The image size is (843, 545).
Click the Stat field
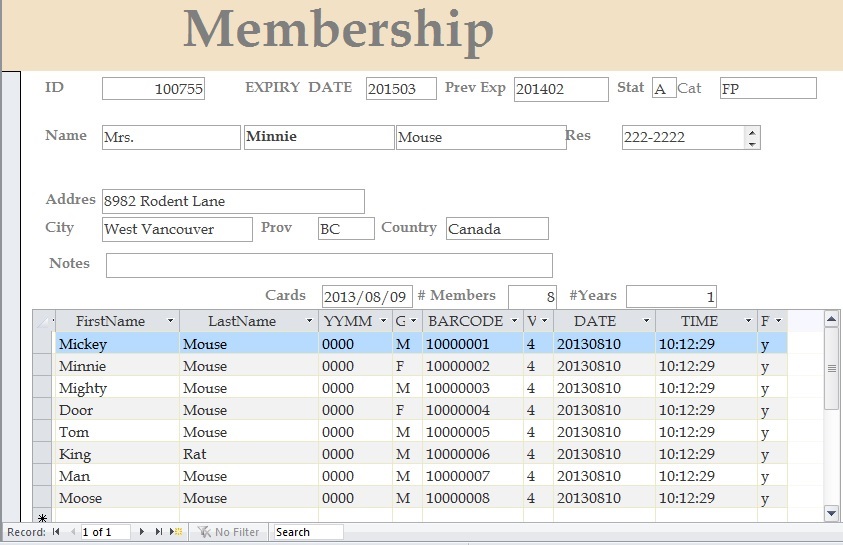[664, 88]
